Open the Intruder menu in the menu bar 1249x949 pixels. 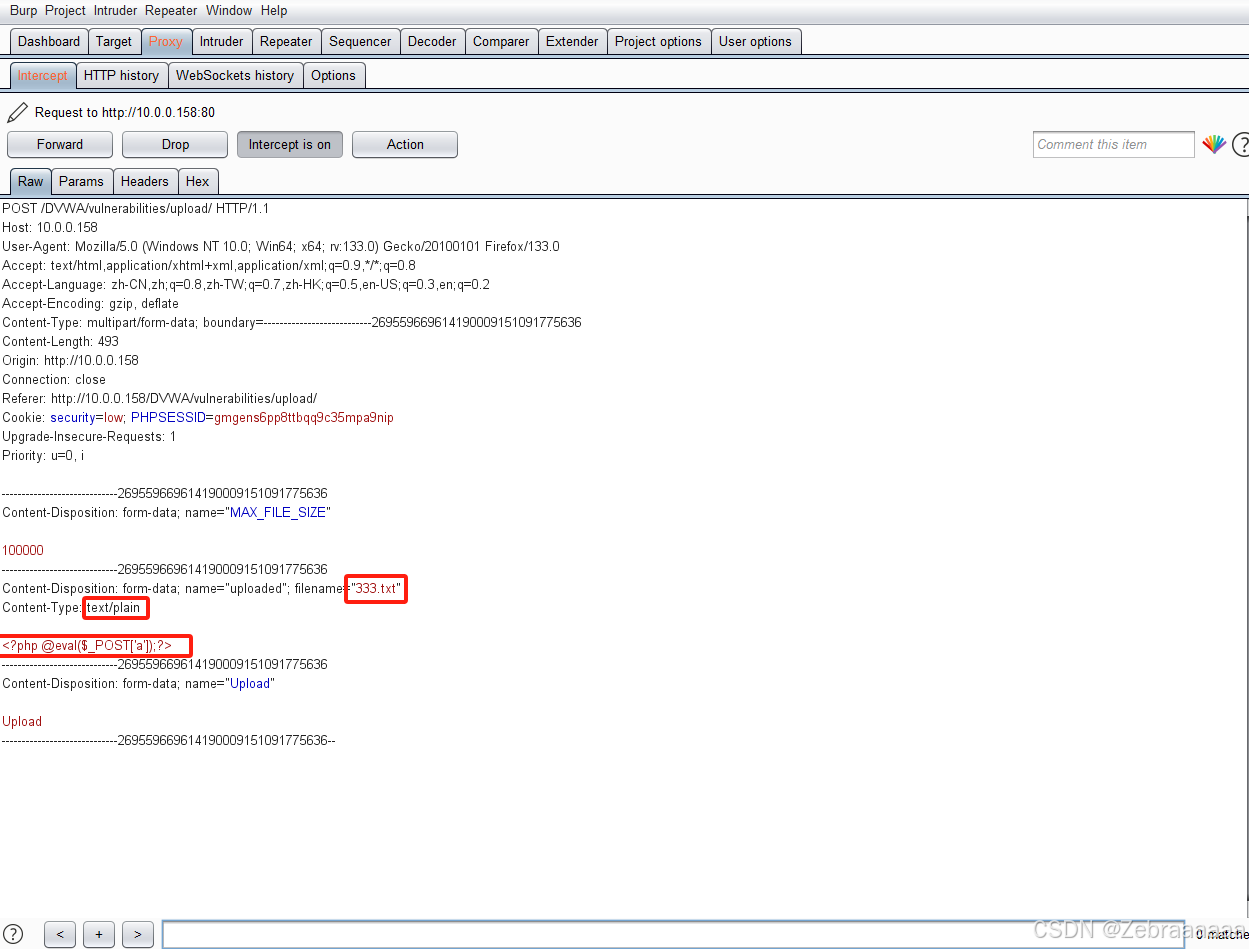tap(116, 10)
